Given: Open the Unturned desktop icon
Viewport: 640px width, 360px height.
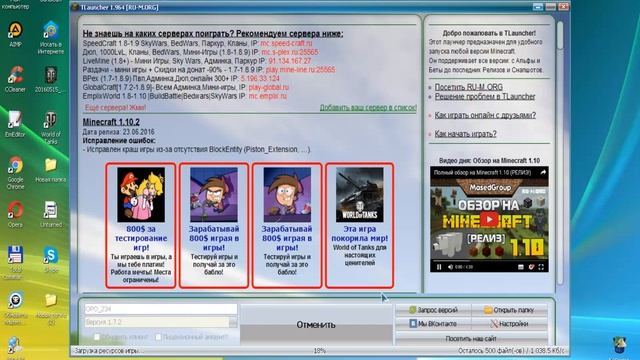Looking at the screenshot, I should pos(51,214).
